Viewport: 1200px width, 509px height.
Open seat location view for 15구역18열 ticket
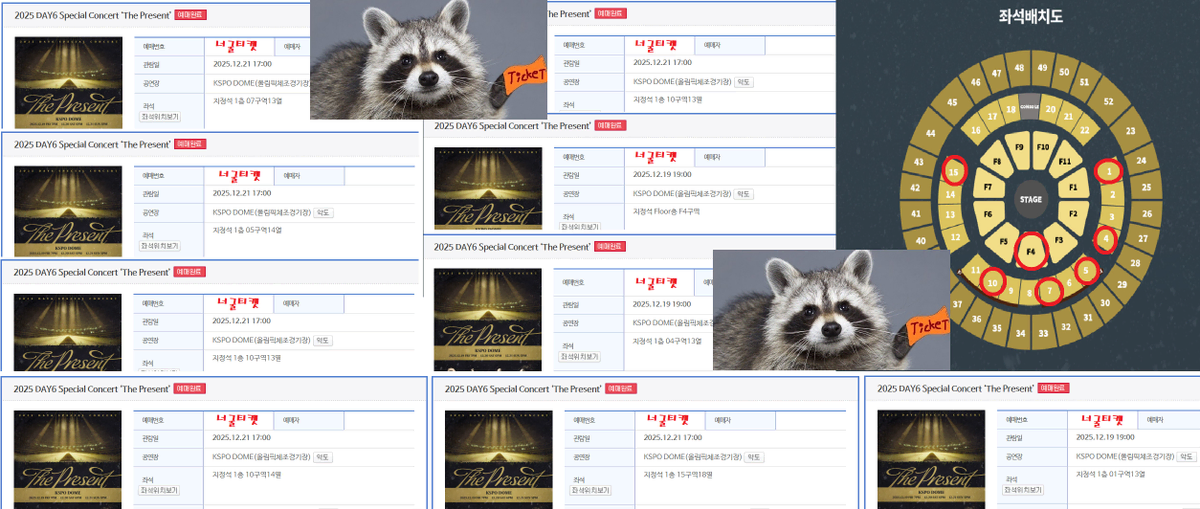click(591, 491)
